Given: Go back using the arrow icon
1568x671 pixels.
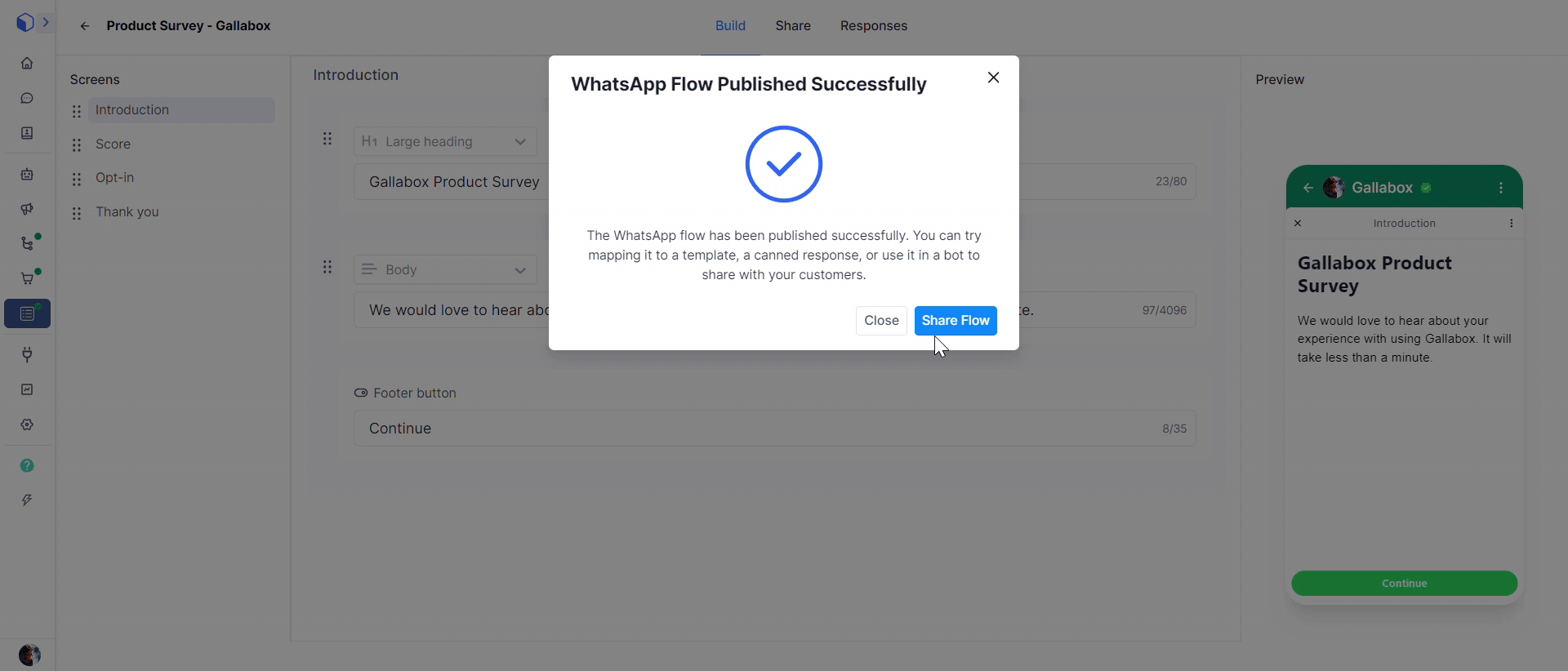Looking at the screenshot, I should tap(85, 26).
